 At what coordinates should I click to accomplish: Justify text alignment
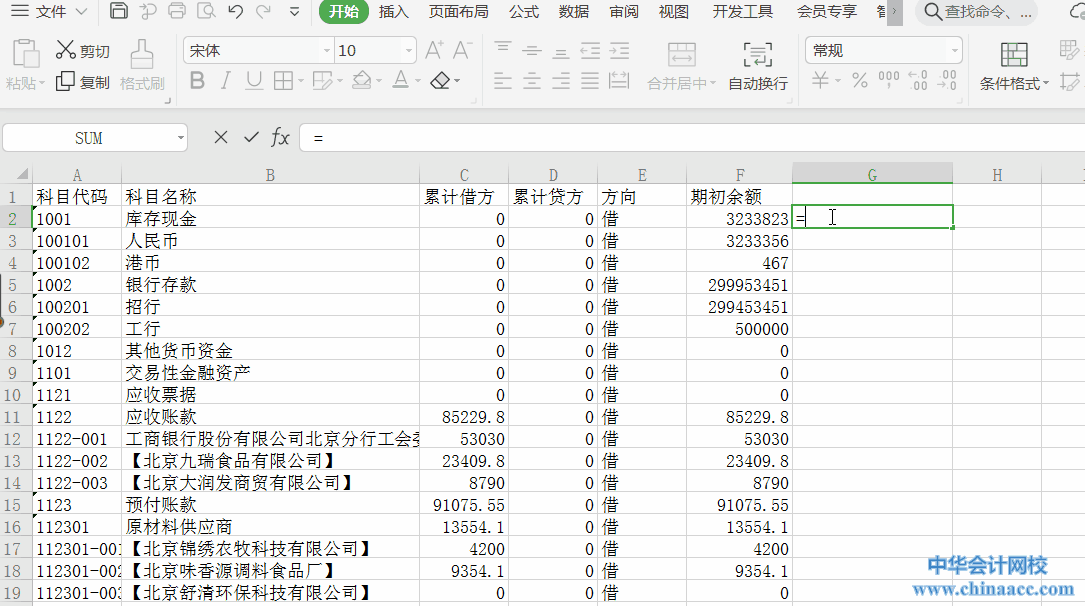(x=590, y=81)
